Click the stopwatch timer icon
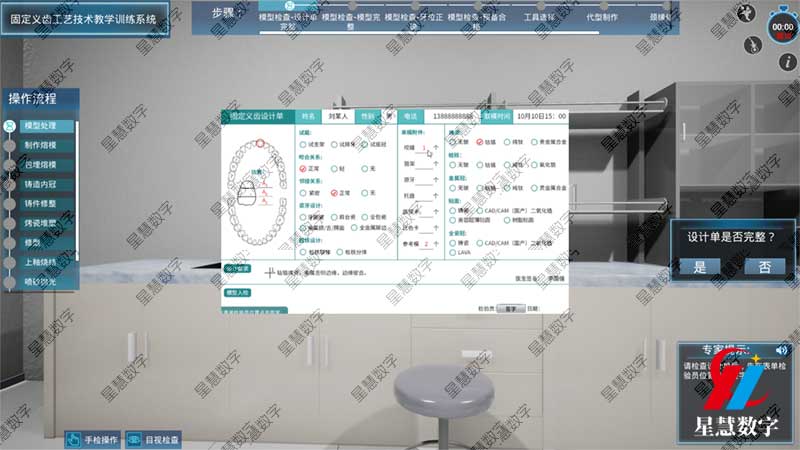 click(x=780, y=22)
